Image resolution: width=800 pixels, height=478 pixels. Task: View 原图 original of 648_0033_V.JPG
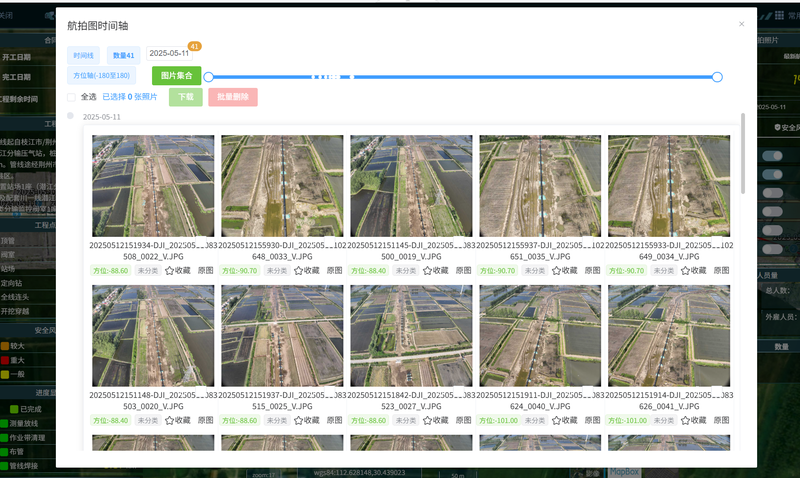coord(335,270)
